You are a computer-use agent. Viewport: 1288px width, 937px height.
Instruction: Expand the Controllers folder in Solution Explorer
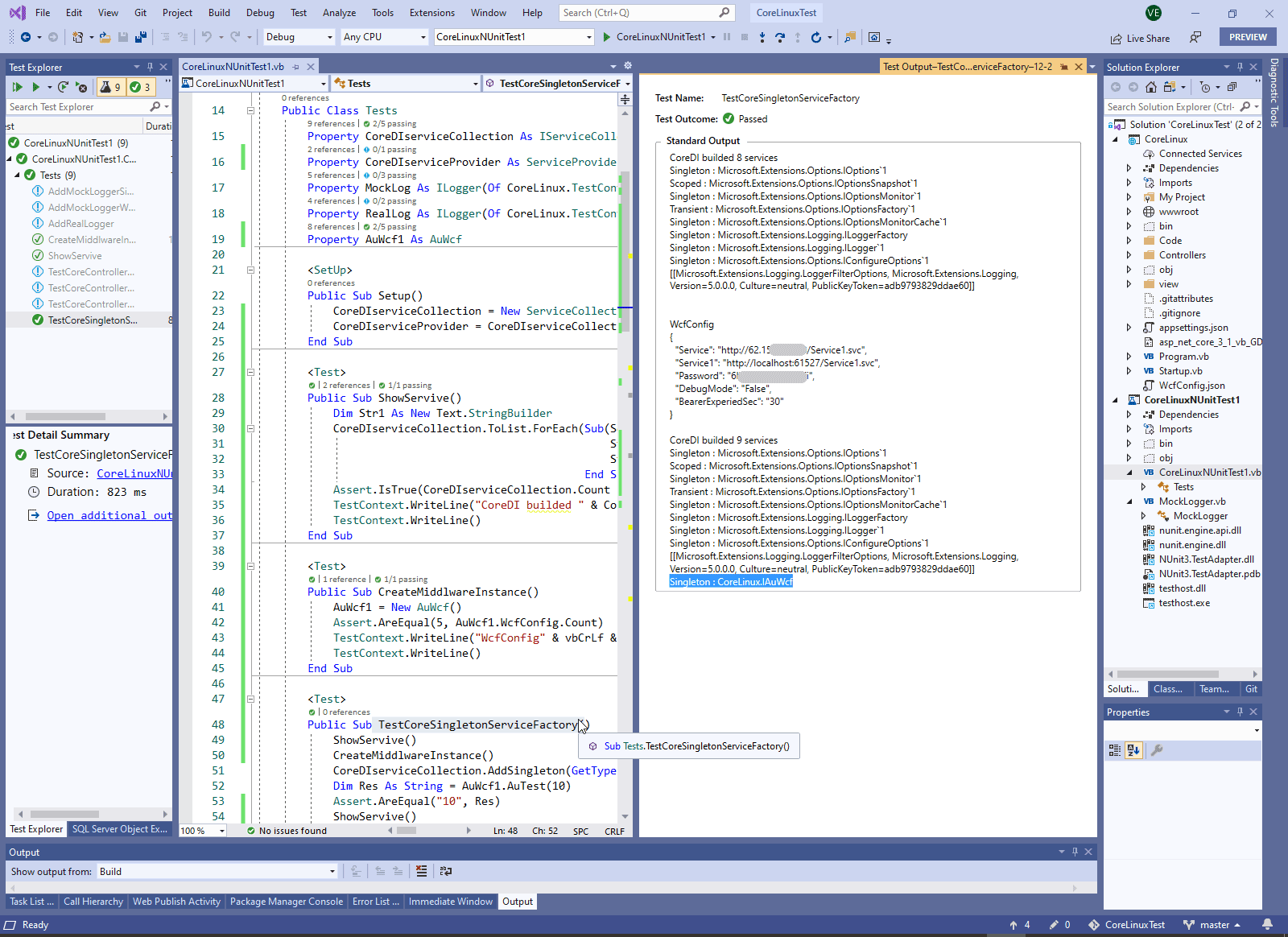(x=1129, y=255)
